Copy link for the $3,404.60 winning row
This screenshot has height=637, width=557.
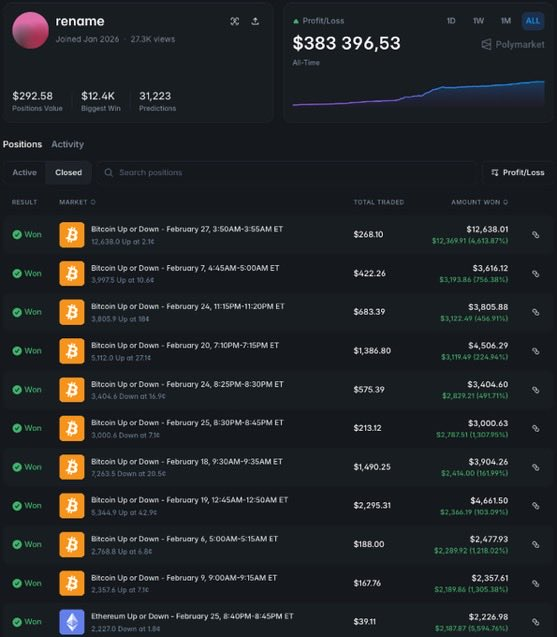[x=536, y=390]
